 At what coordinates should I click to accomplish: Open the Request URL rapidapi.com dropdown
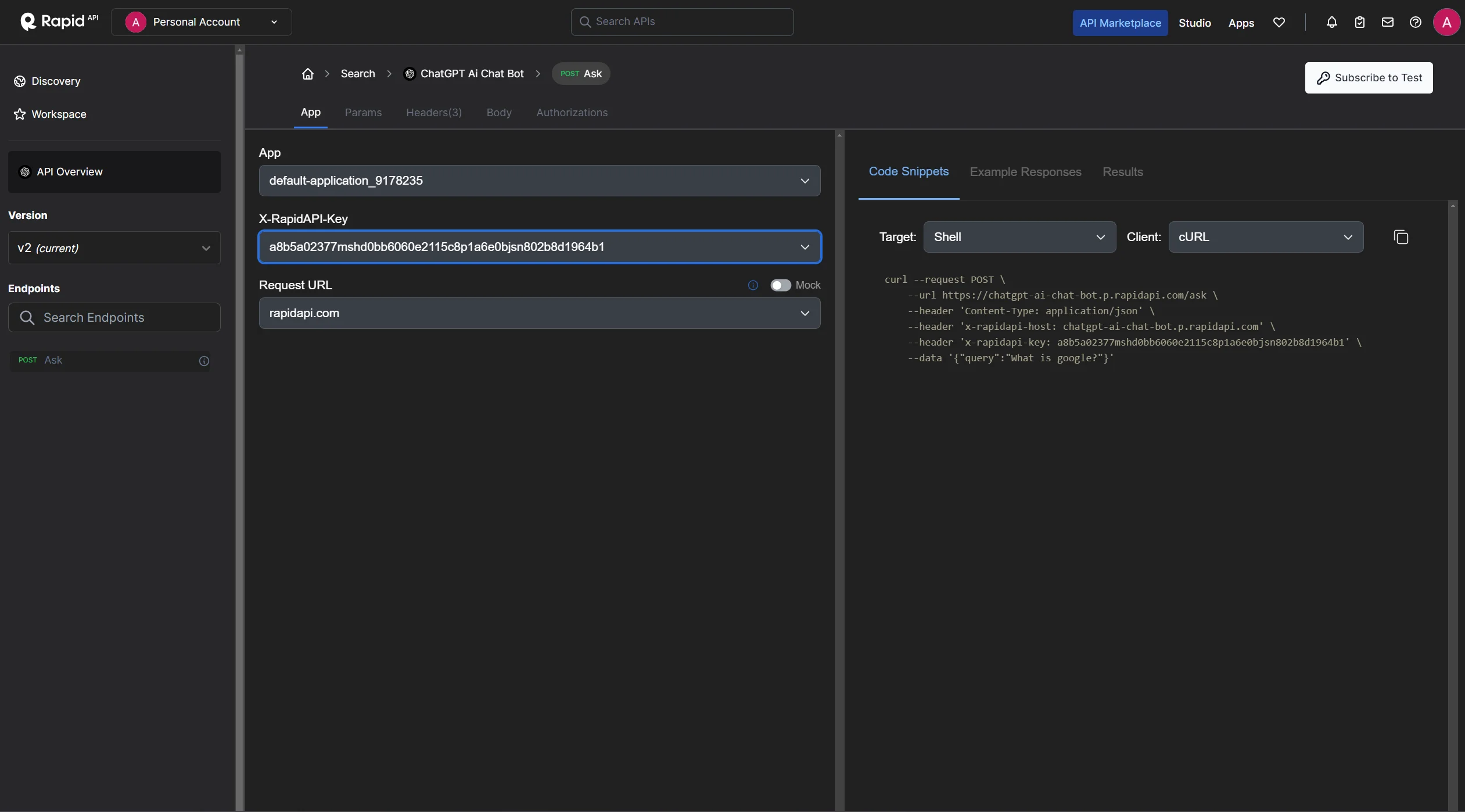540,313
